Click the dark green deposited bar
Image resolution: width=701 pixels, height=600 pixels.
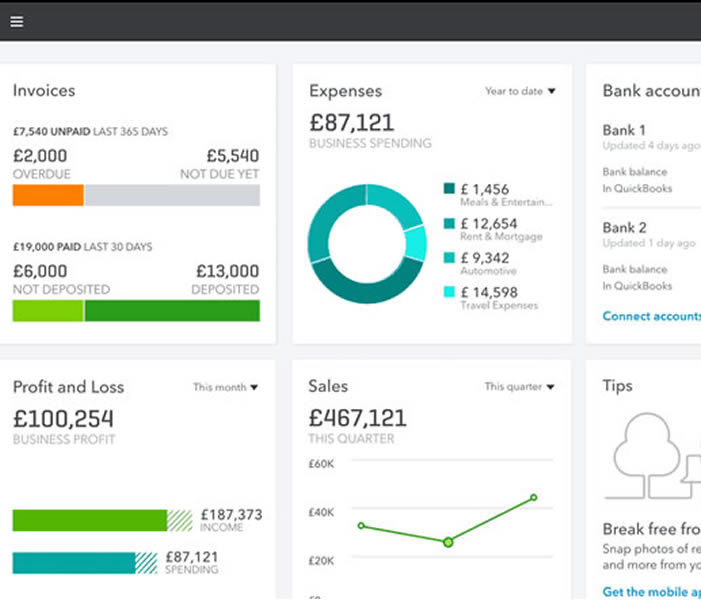[x=172, y=311]
